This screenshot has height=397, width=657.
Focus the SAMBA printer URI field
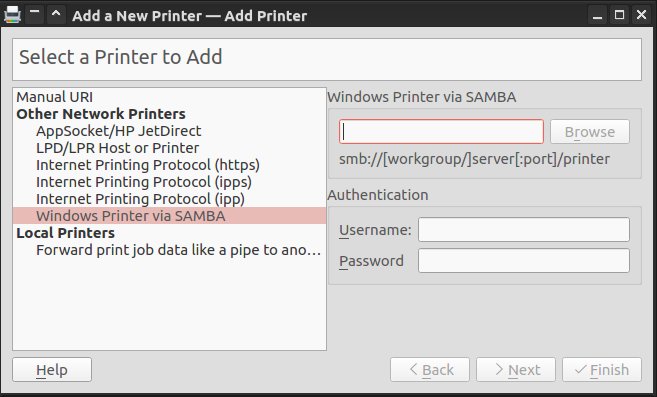441,132
